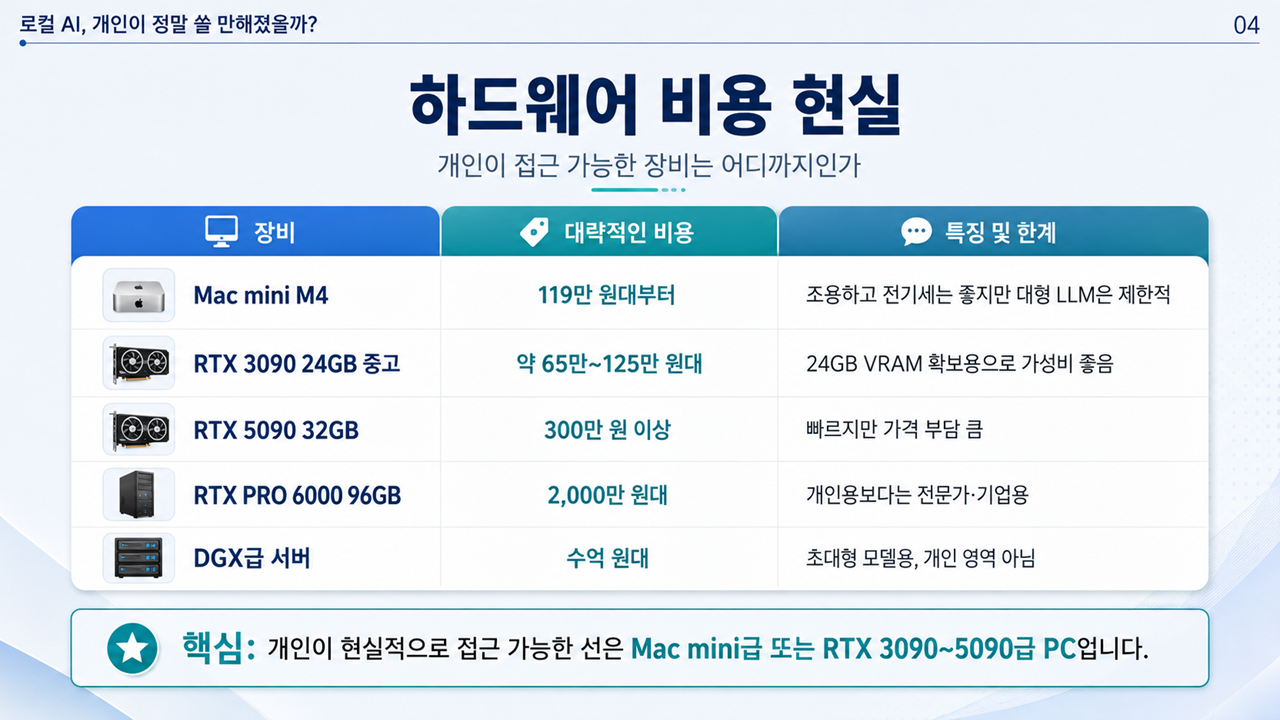Click the price tag icon beside 대략적인 비용
Image resolution: width=1280 pixels, height=720 pixels.
click(535, 232)
